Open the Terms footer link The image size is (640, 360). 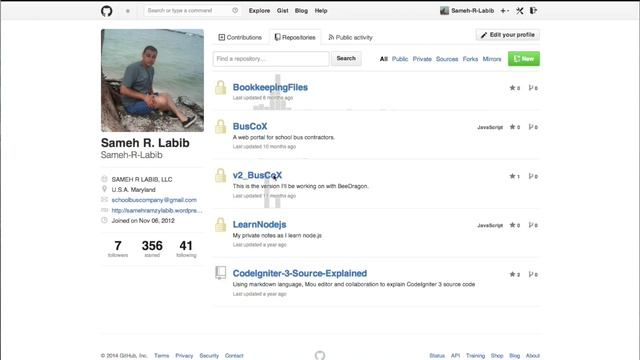coord(162,356)
